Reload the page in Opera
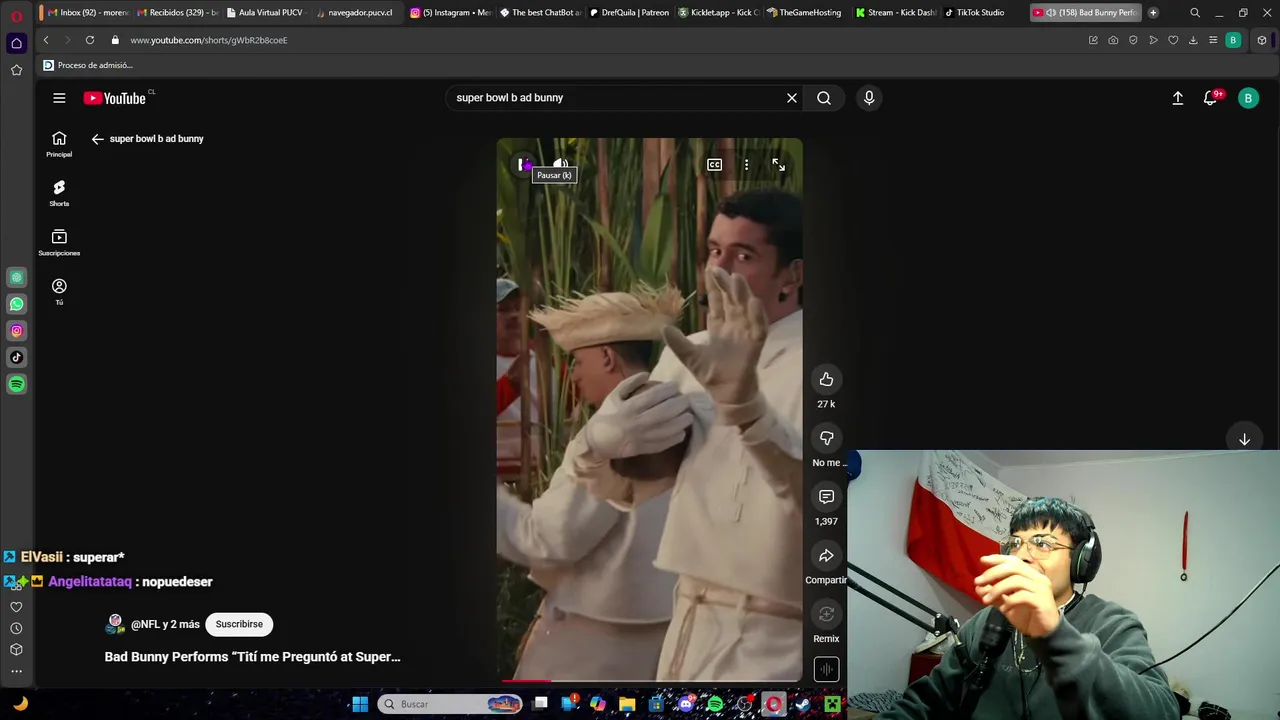Viewport: 1280px width, 720px height. click(x=90, y=40)
